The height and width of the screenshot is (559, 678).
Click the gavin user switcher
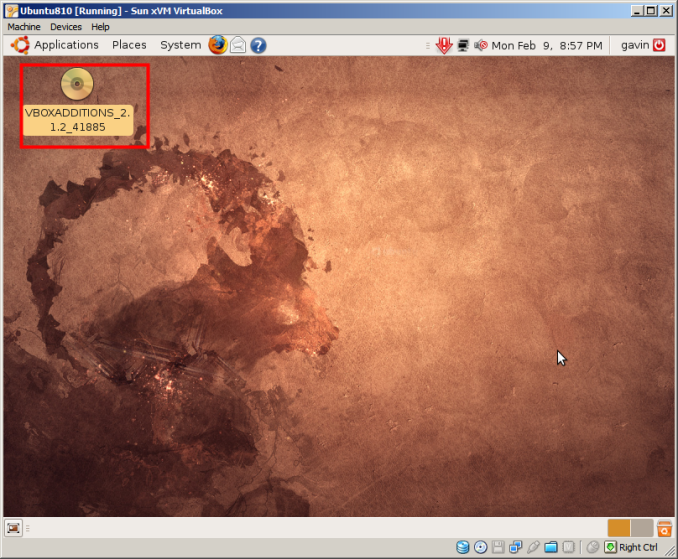point(635,45)
